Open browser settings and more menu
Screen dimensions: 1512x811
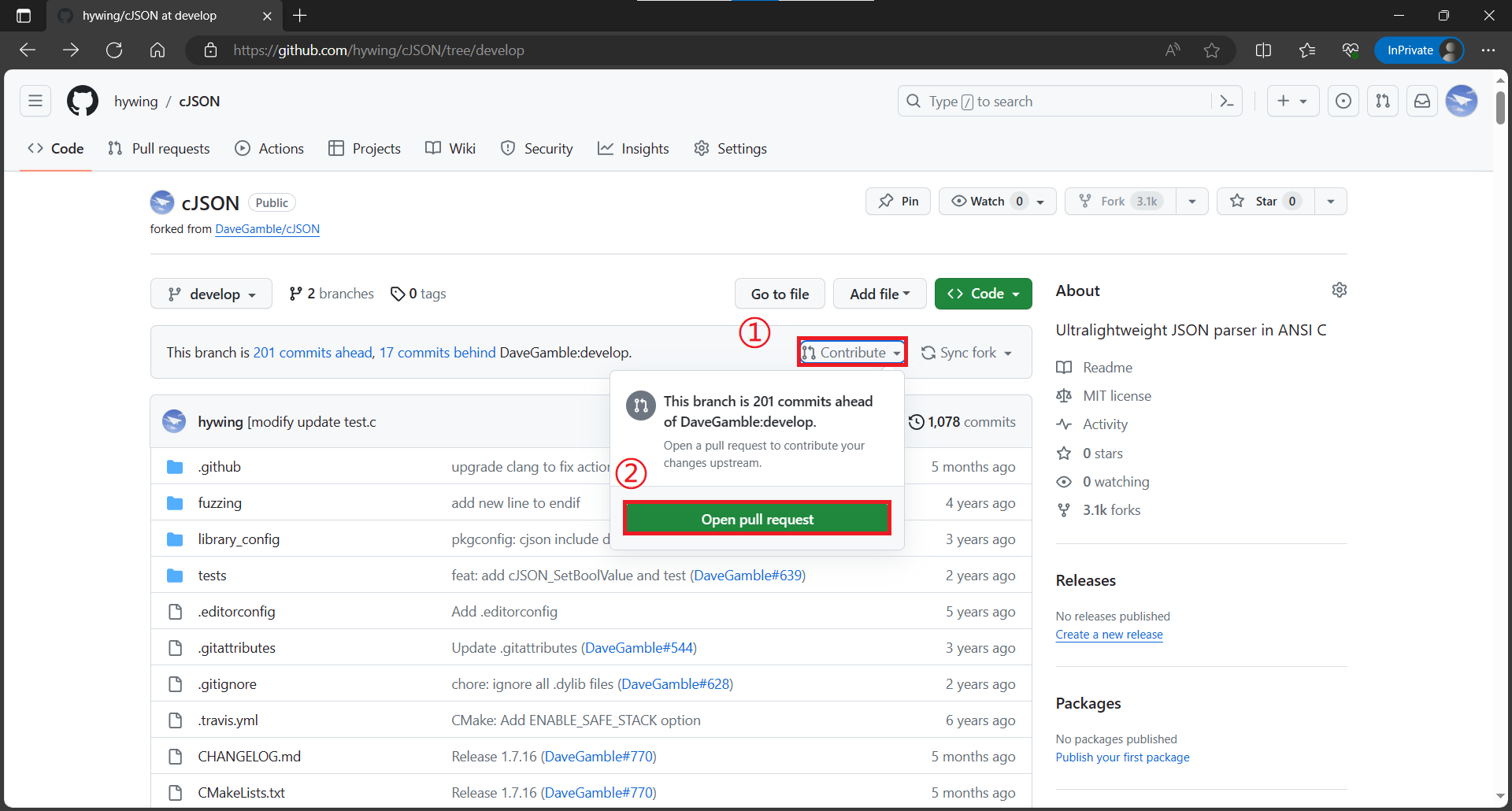coord(1488,50)
